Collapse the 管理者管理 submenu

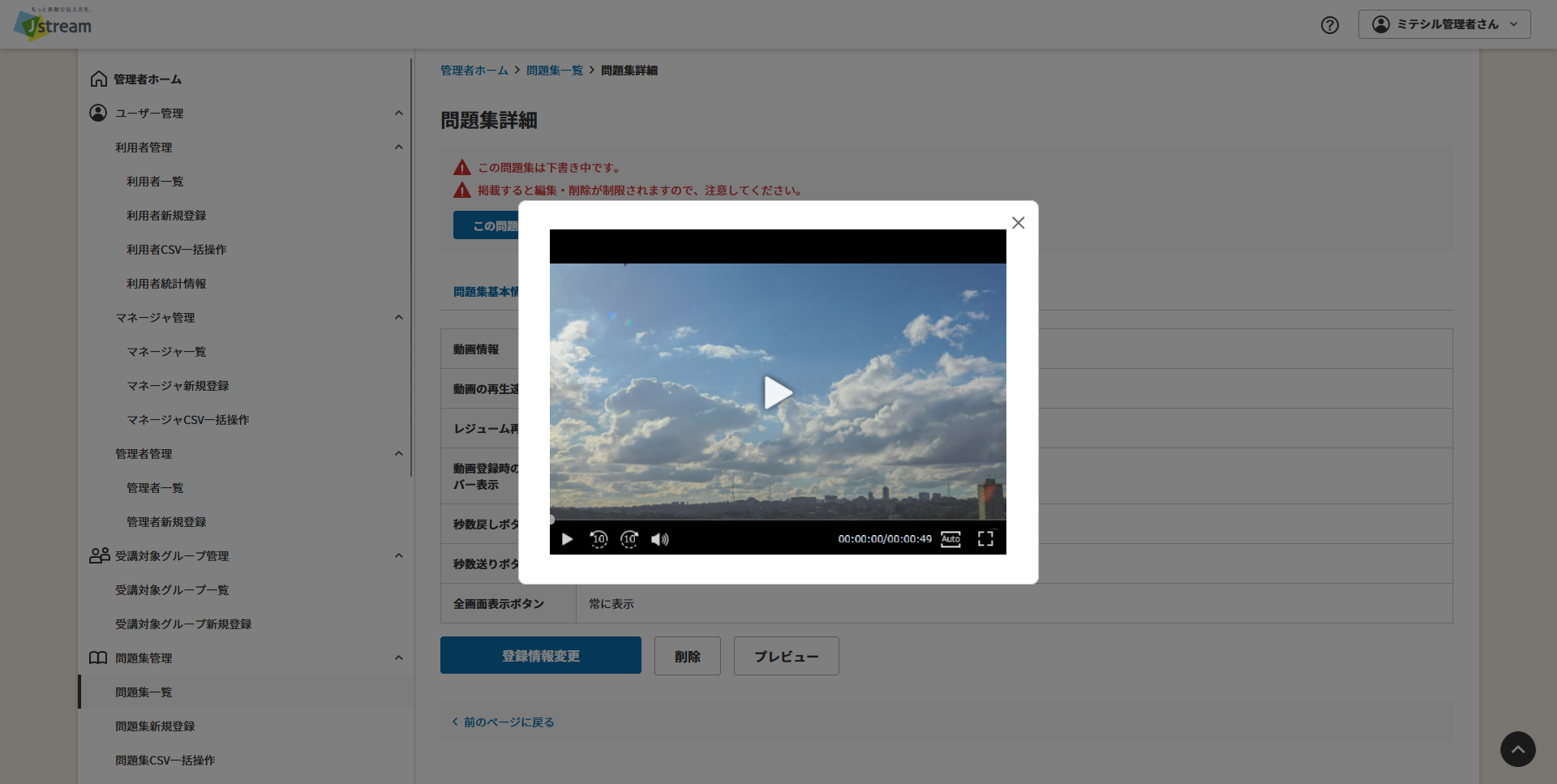point(398,453)
